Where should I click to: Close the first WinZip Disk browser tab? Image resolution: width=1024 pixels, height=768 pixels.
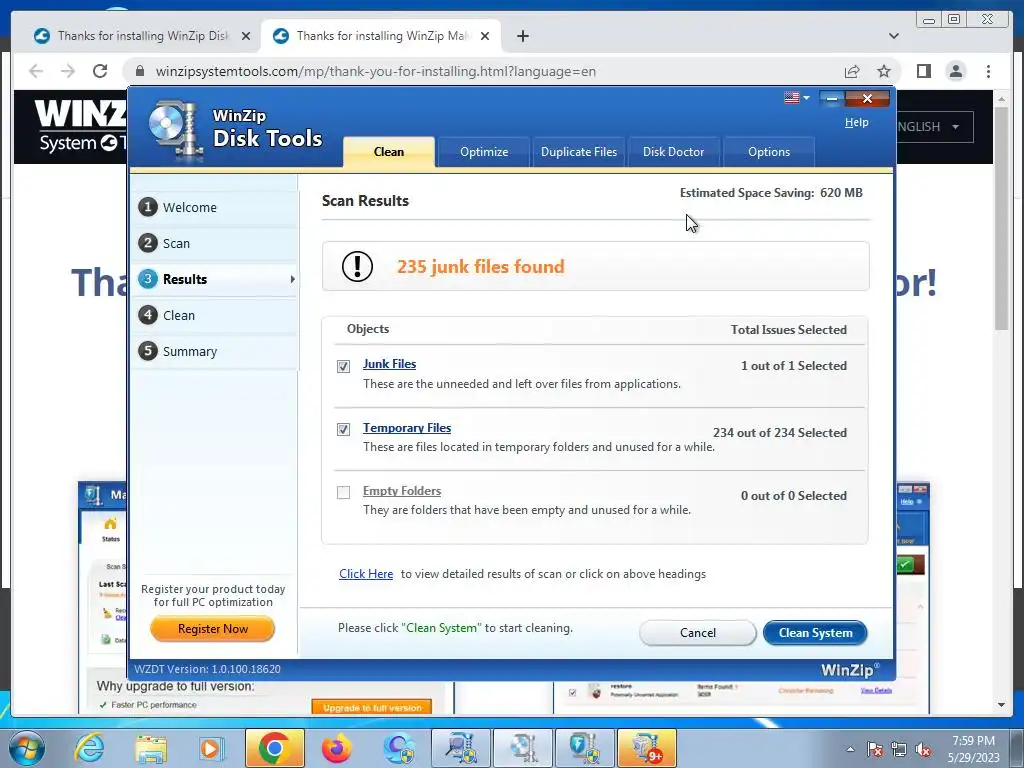246,36
